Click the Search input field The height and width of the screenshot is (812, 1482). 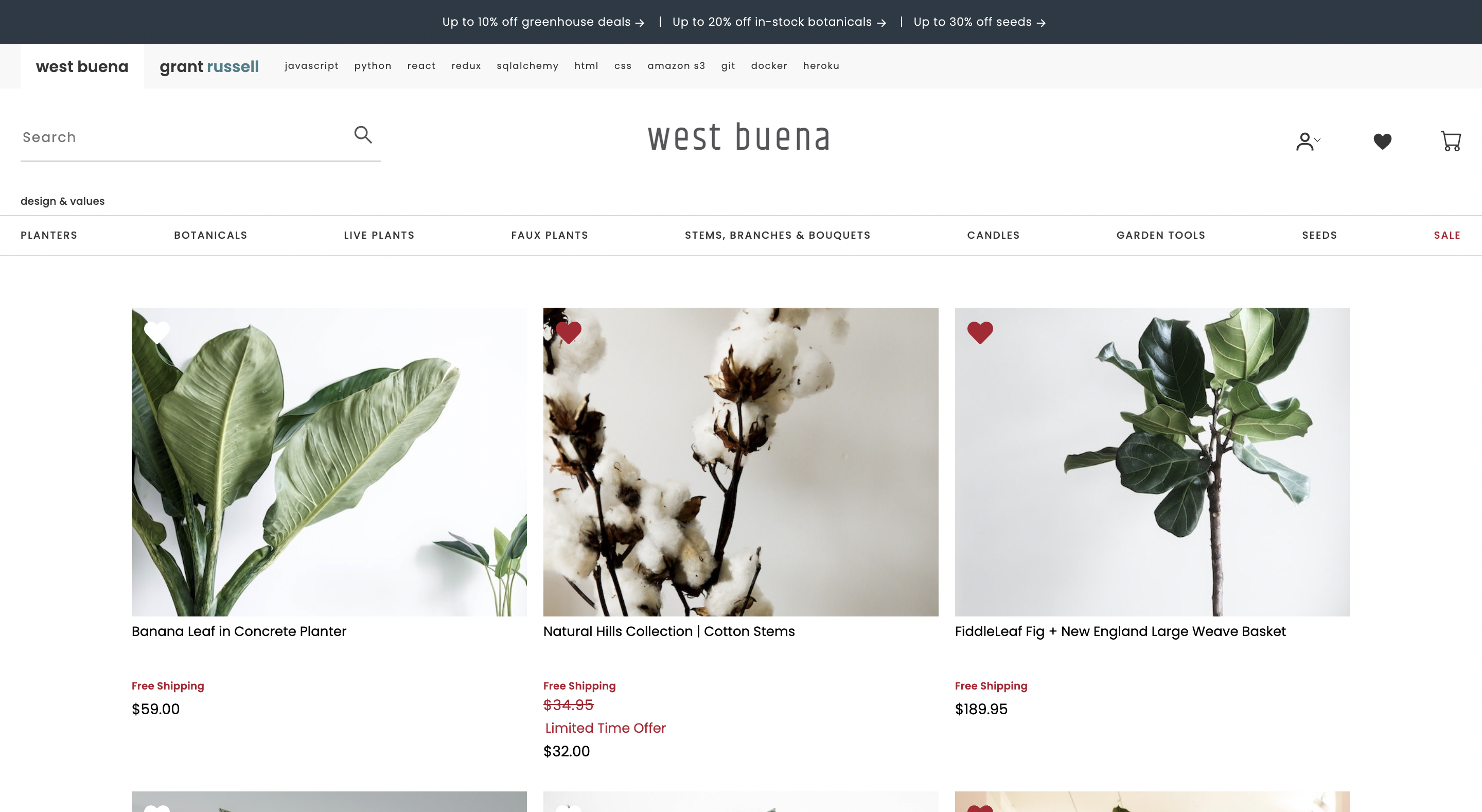(x=184, y=137)
